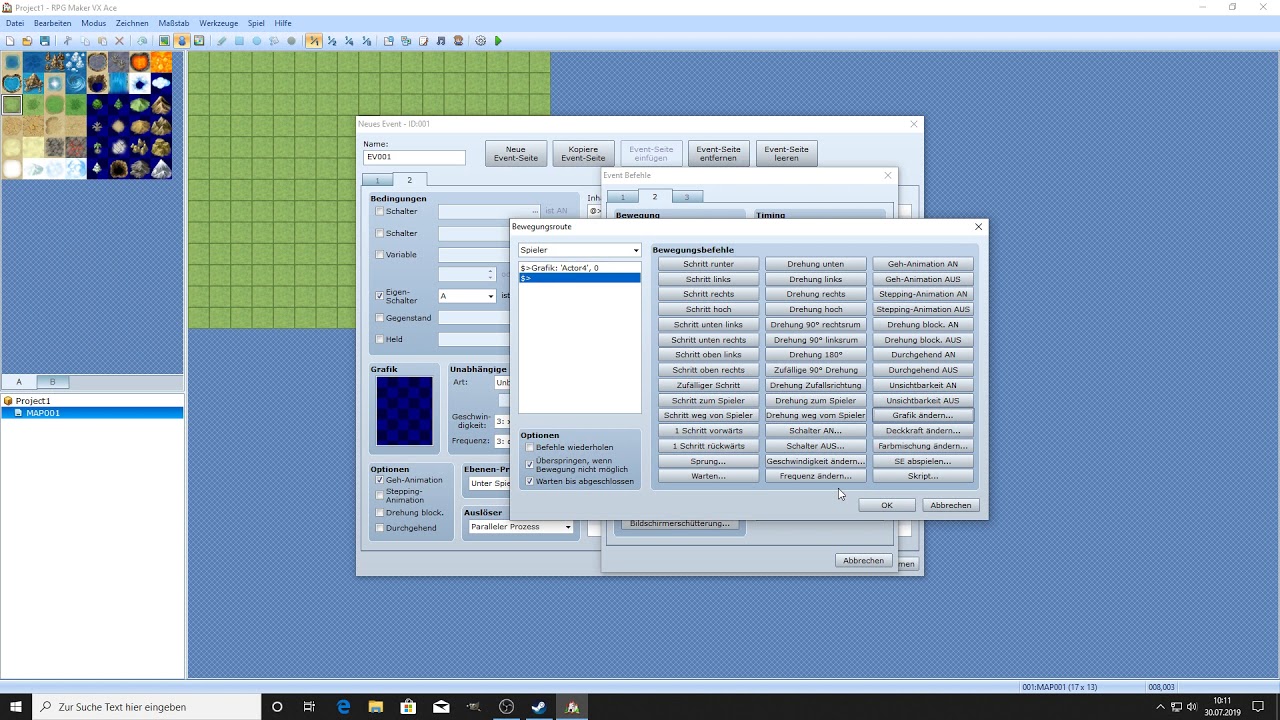1280x720 pixels.
Task: Select the pencil drawing tool
Action: click(x=221, y=41)
